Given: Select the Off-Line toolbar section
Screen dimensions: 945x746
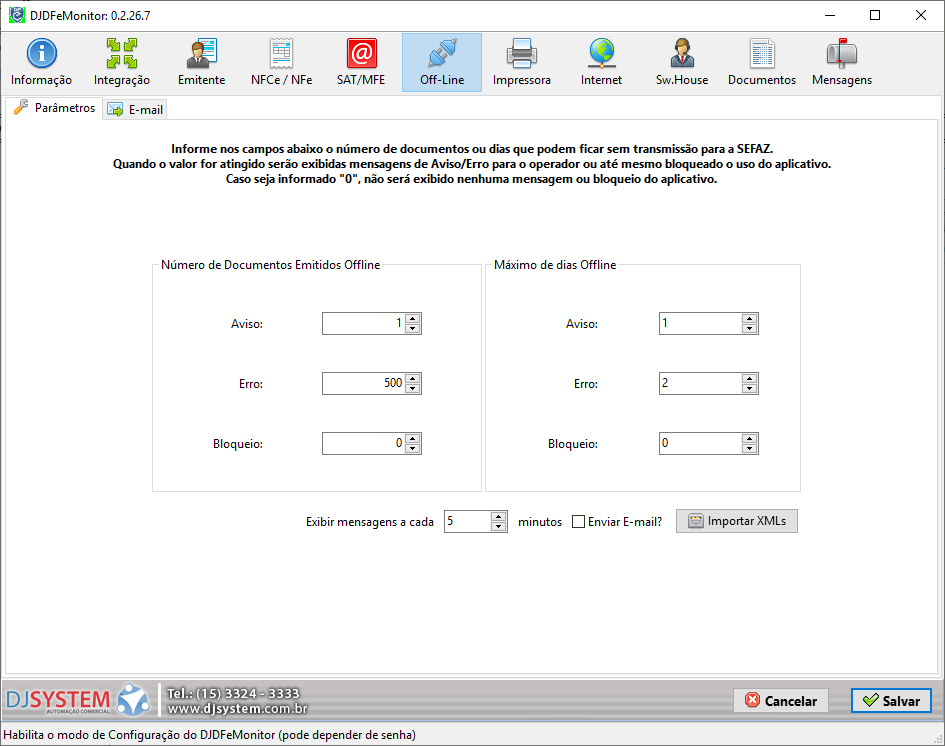Looking at the screenshot, I should point(442,63).
